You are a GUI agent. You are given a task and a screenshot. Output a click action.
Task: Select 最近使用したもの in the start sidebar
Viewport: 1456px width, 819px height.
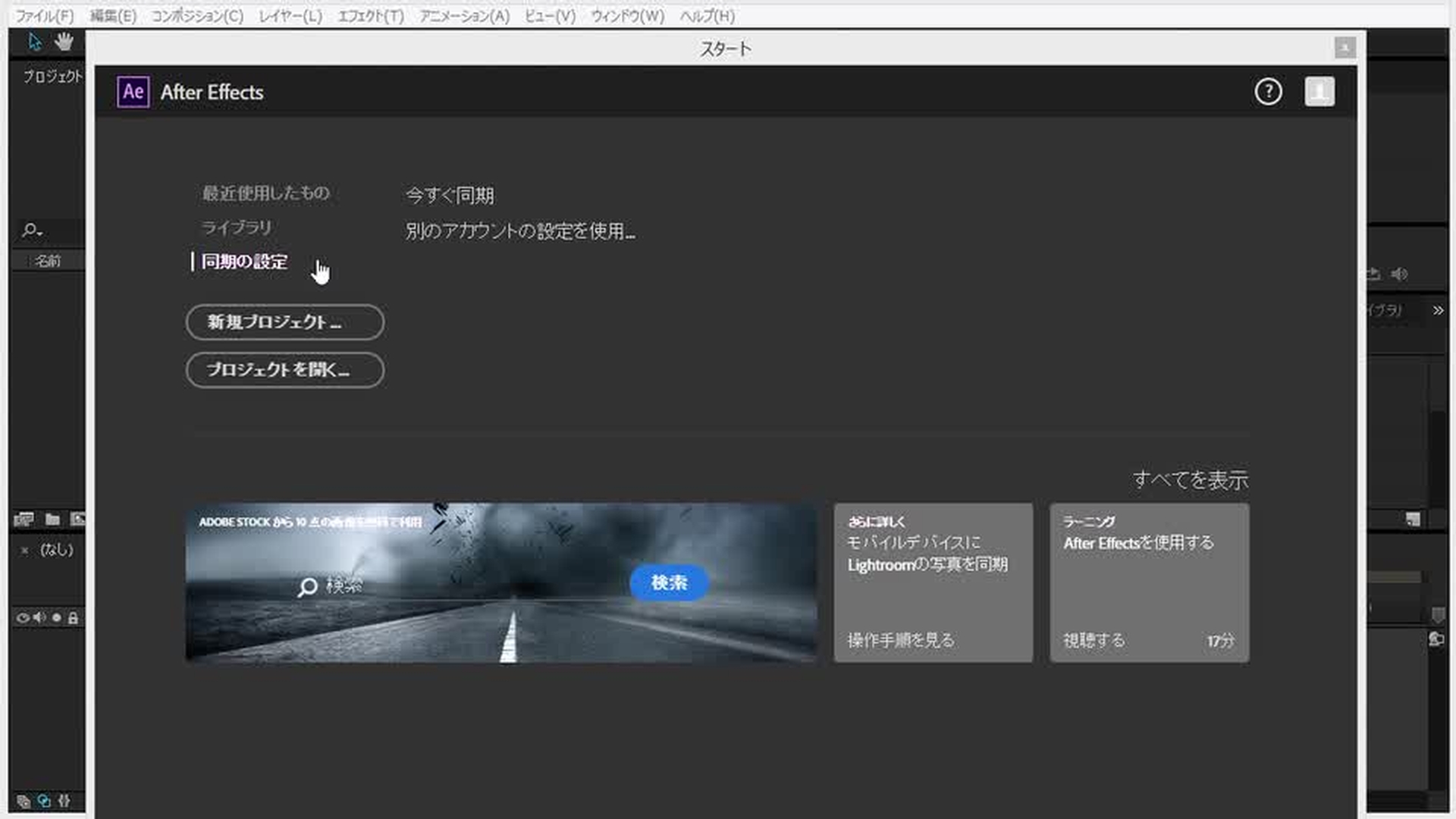click(265, 193)
